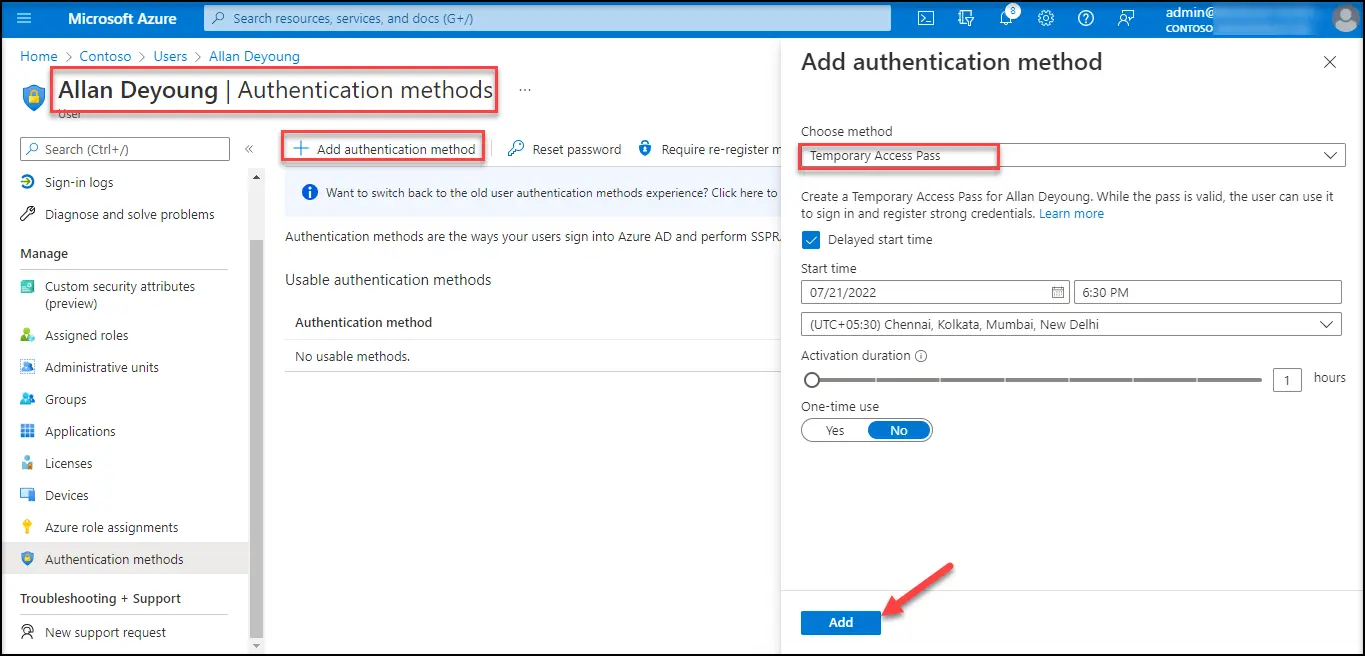Open the Feedback icon in header
This screenshot has height=656, width=1365.
[x=1126, y=19]
